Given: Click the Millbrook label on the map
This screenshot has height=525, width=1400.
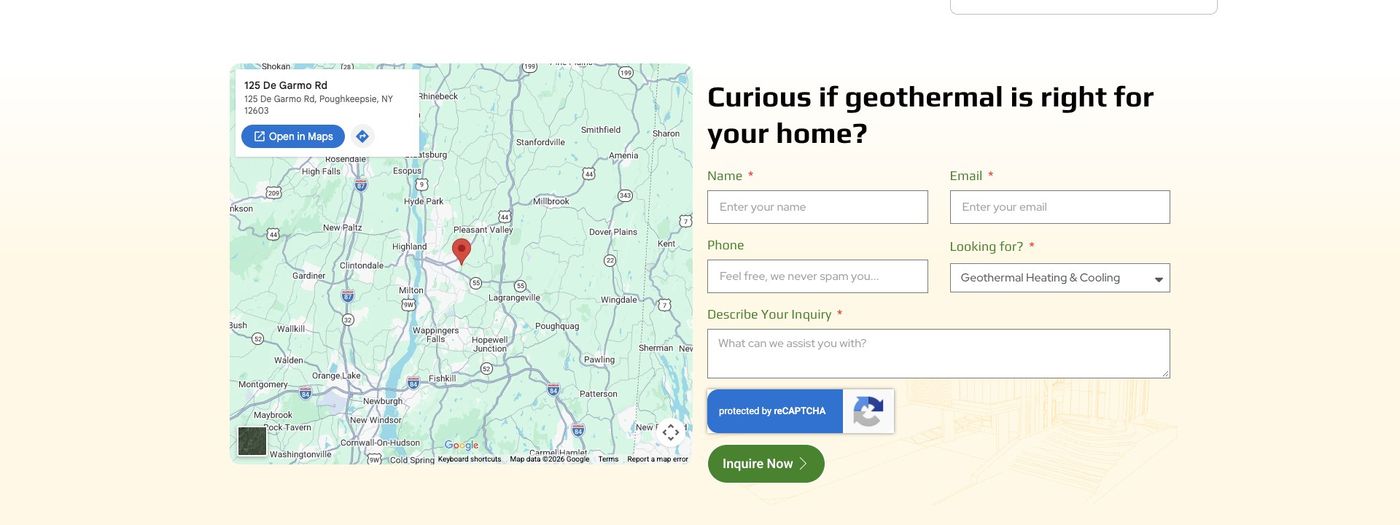Looking at the screenshot, I should [551, 201].
